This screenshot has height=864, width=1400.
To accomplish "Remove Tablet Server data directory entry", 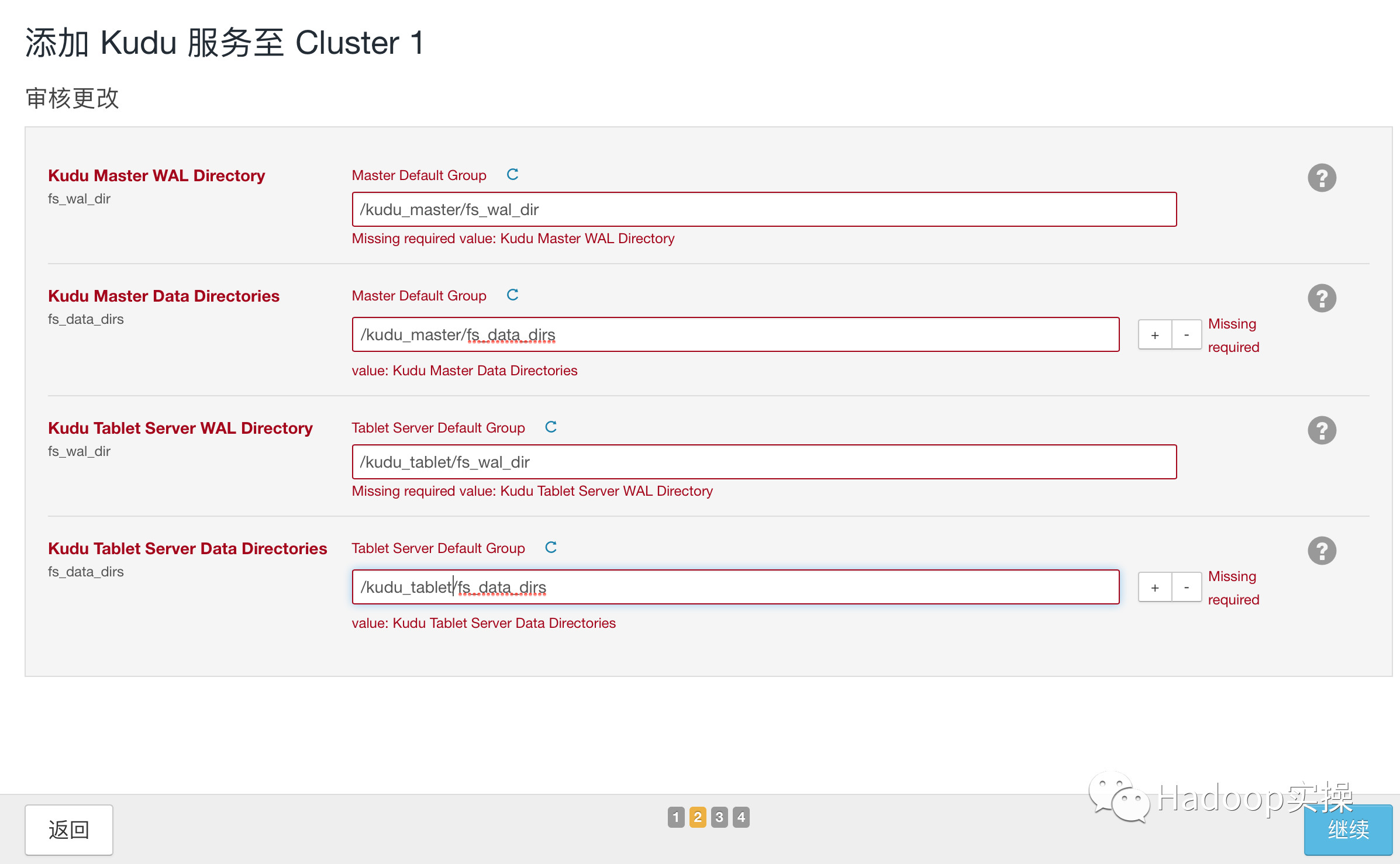I will [1187, 587].
